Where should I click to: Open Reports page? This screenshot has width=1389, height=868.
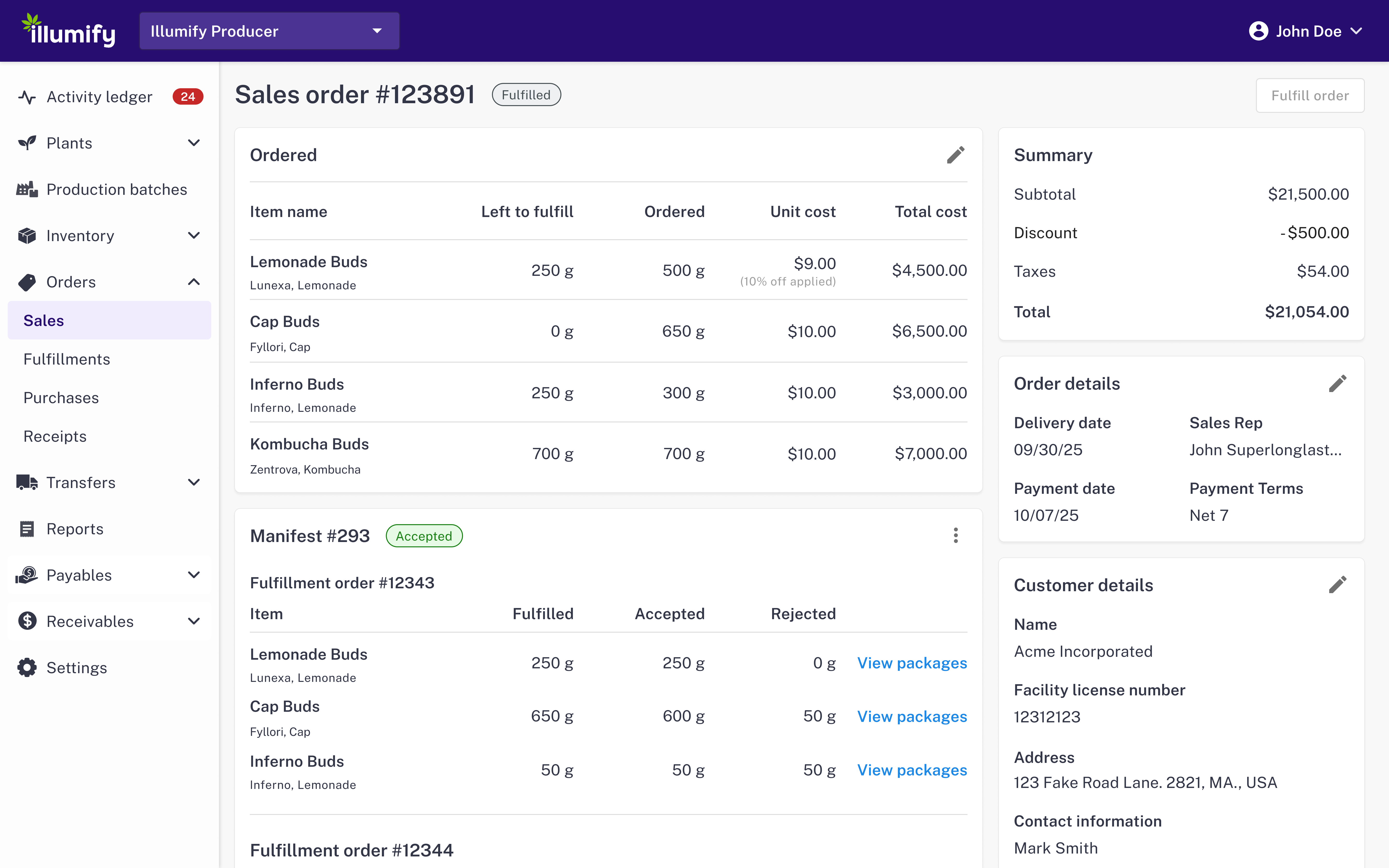coord(110,529)
